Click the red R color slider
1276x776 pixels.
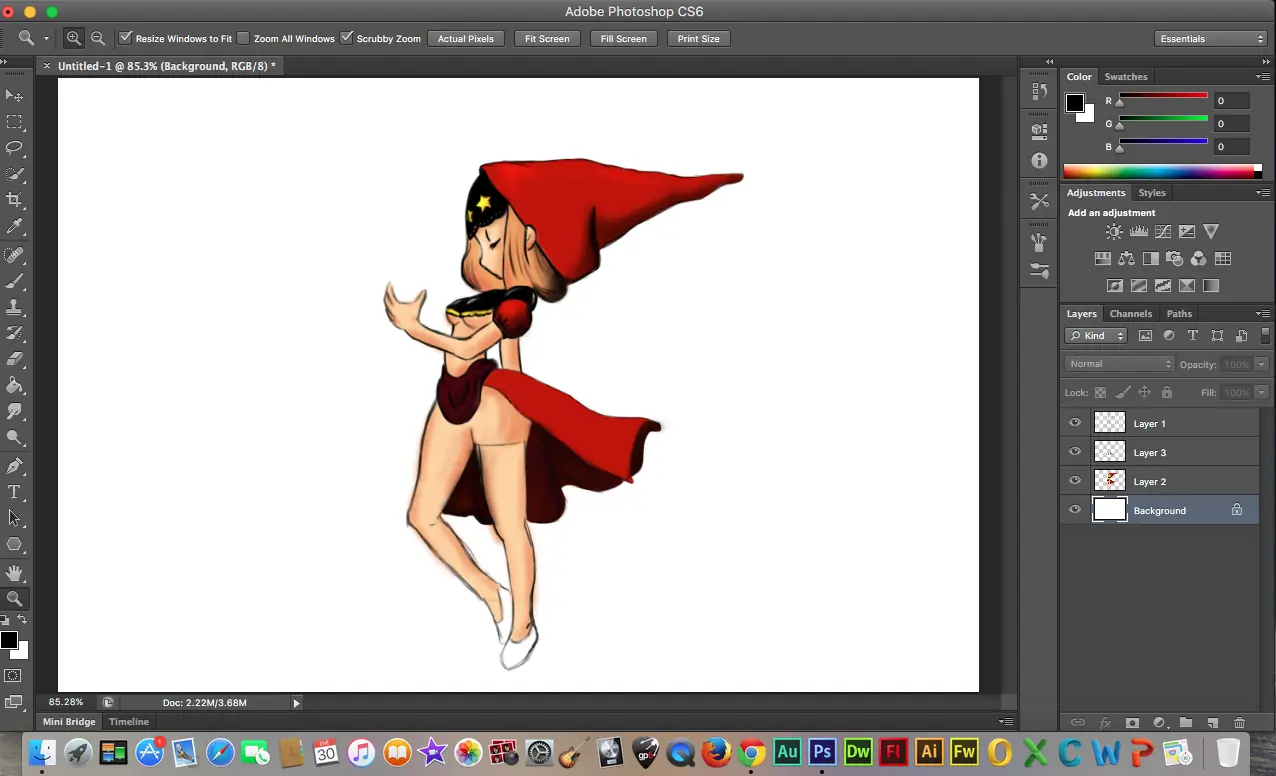click(x=1163, y=96)
